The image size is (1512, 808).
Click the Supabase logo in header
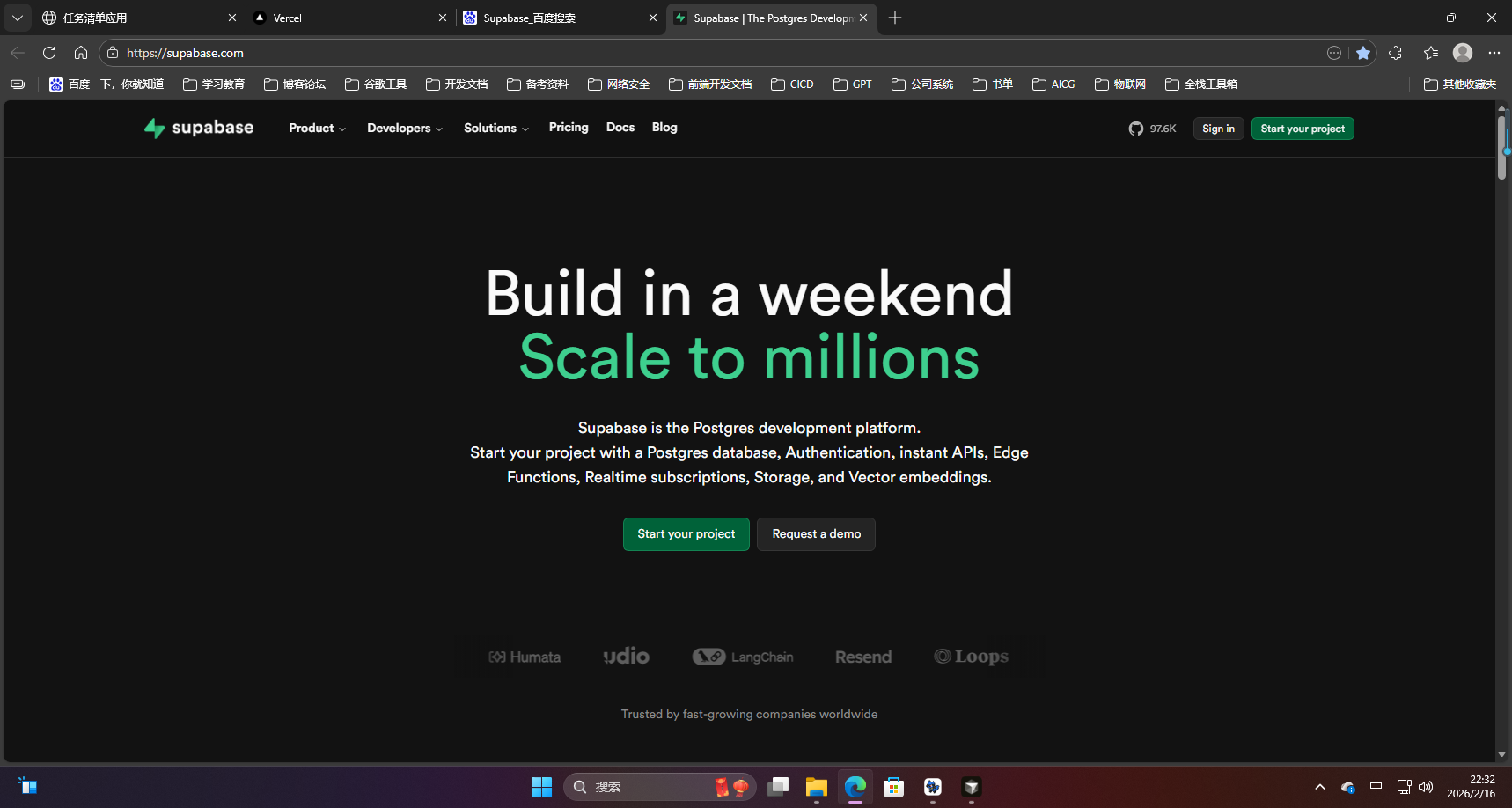click(x=199, y=129)
